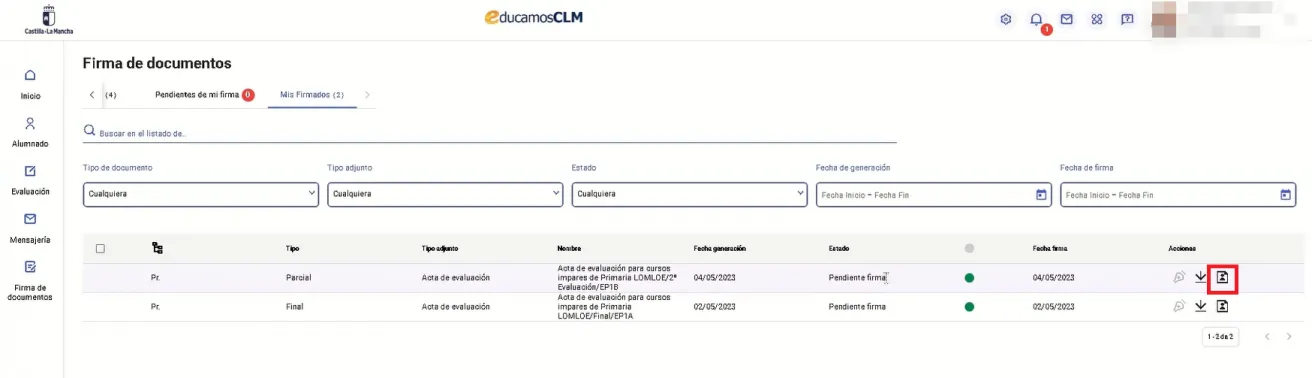Click the Final cell in Tipo column
This screenshot has width=1312, height=378.
295,306
